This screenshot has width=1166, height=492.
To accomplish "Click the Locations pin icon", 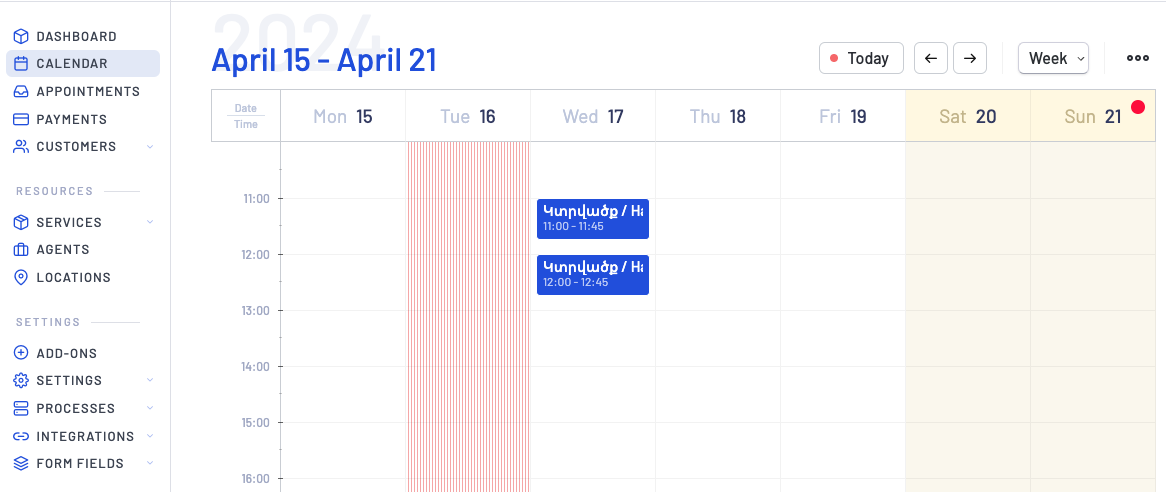I will pyautogui.click(x=20, y=277).
